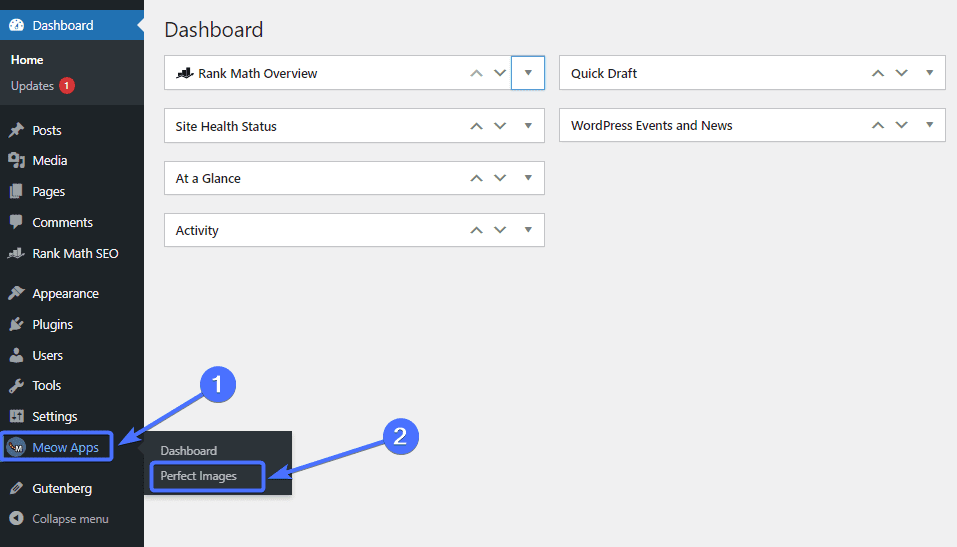The image size is (957, 547).
Task: Move WordPress Events and News widget down
Action: tap(901, 125)
